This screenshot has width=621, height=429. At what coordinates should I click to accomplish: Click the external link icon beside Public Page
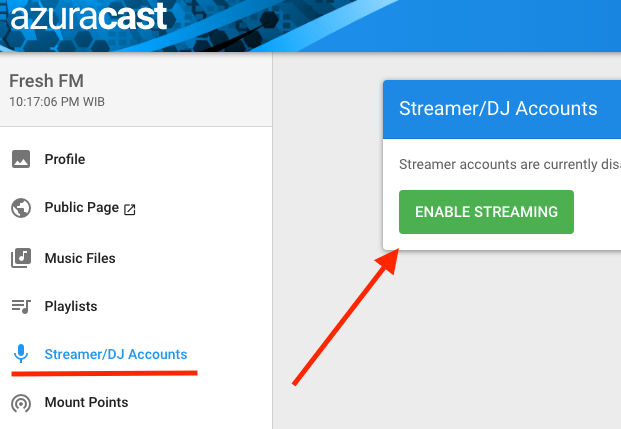point(130,210)
